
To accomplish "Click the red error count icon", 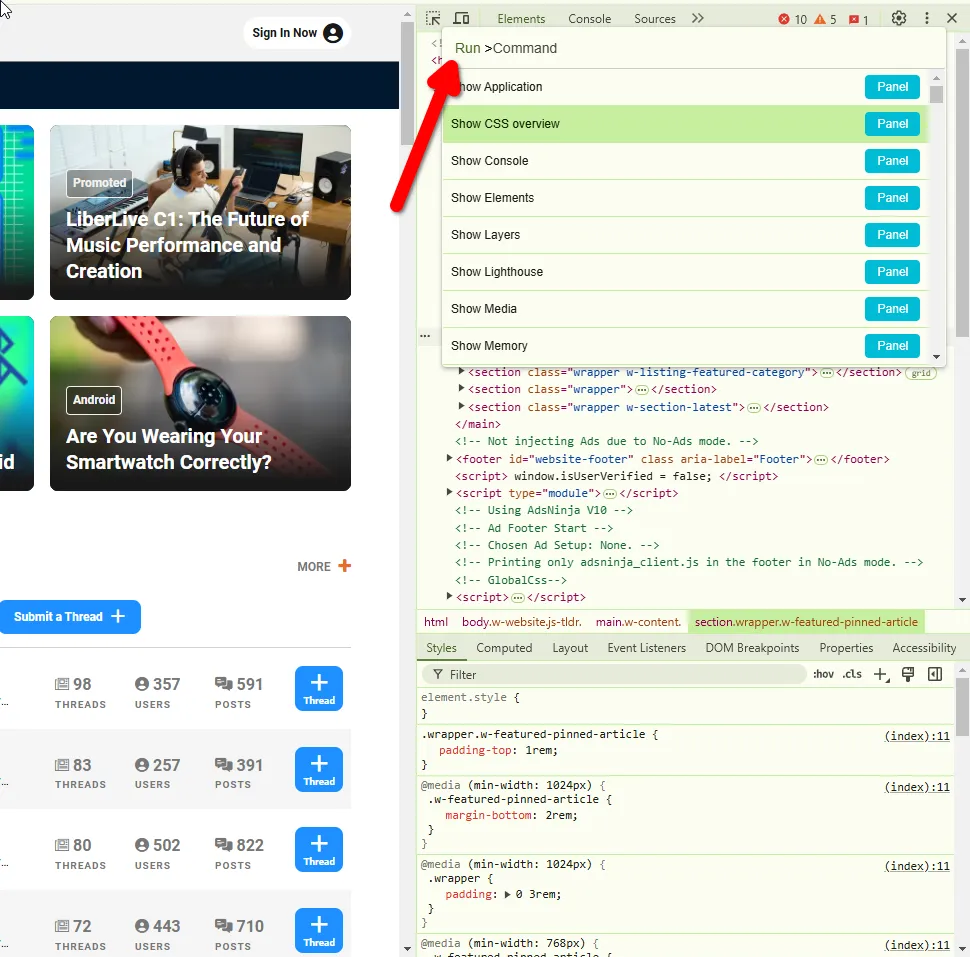I will (x=785, y=19).
